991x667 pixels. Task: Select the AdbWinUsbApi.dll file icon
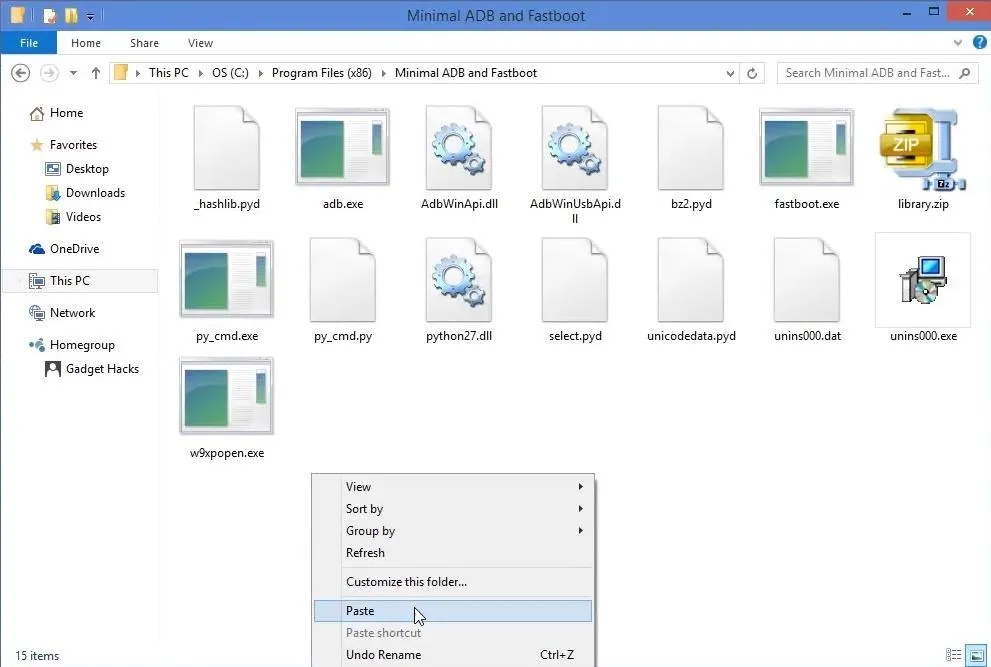575,148
